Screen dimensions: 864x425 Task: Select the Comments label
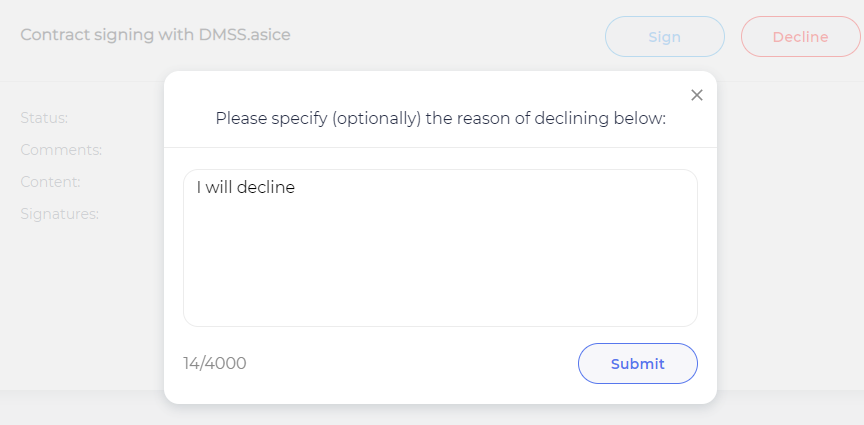(61, 150)
